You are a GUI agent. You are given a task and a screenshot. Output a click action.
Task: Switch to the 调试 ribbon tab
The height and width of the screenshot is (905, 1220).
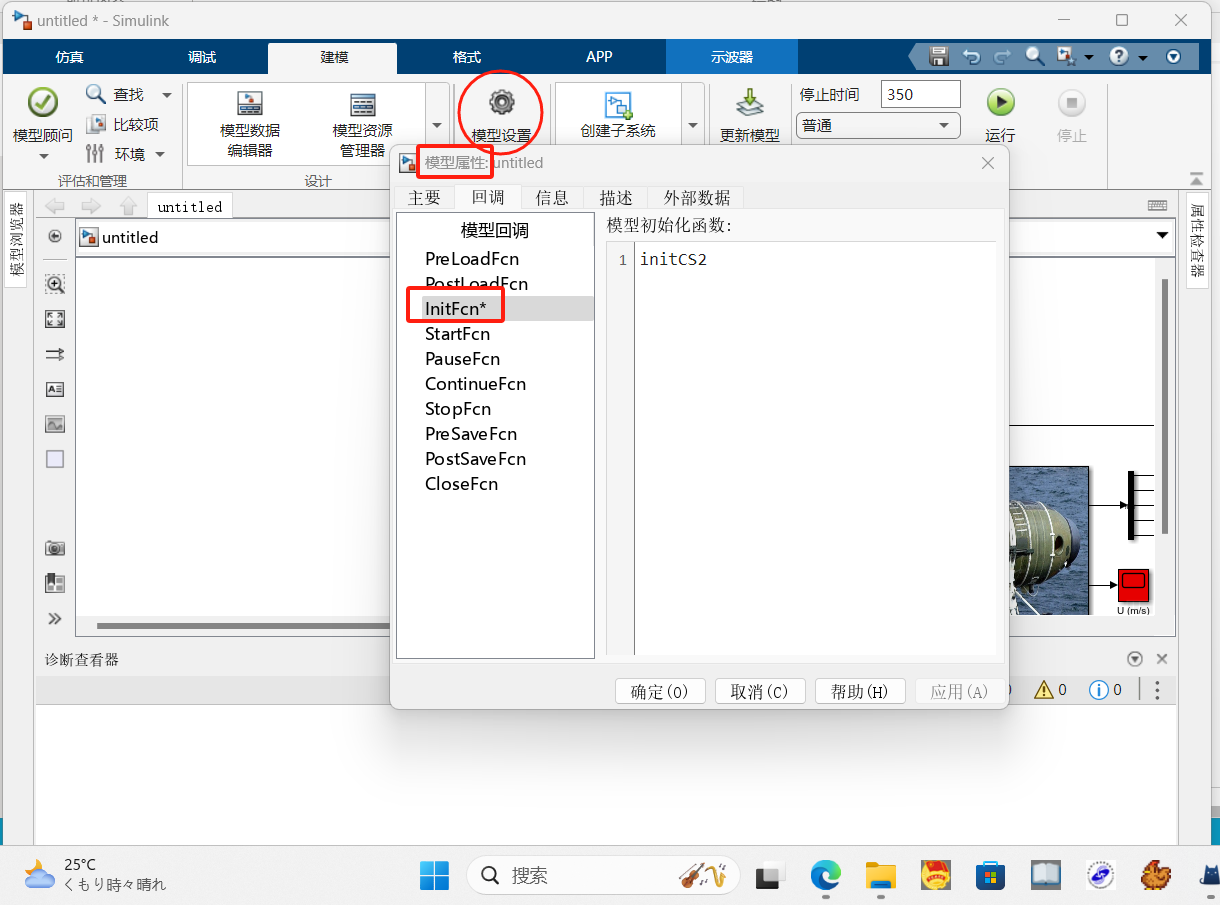click(202, 57)
